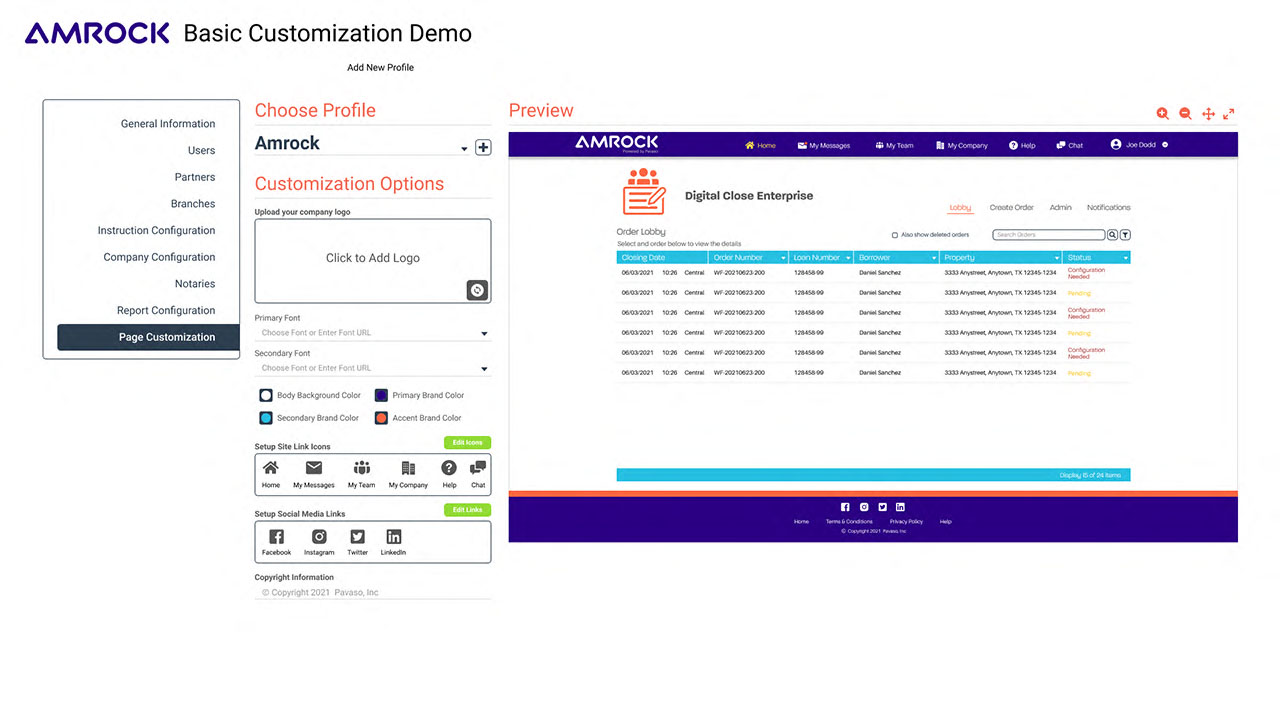Open General Information in the sidebar
Viewport: 1280px width, 720px height.
point(168,124)
